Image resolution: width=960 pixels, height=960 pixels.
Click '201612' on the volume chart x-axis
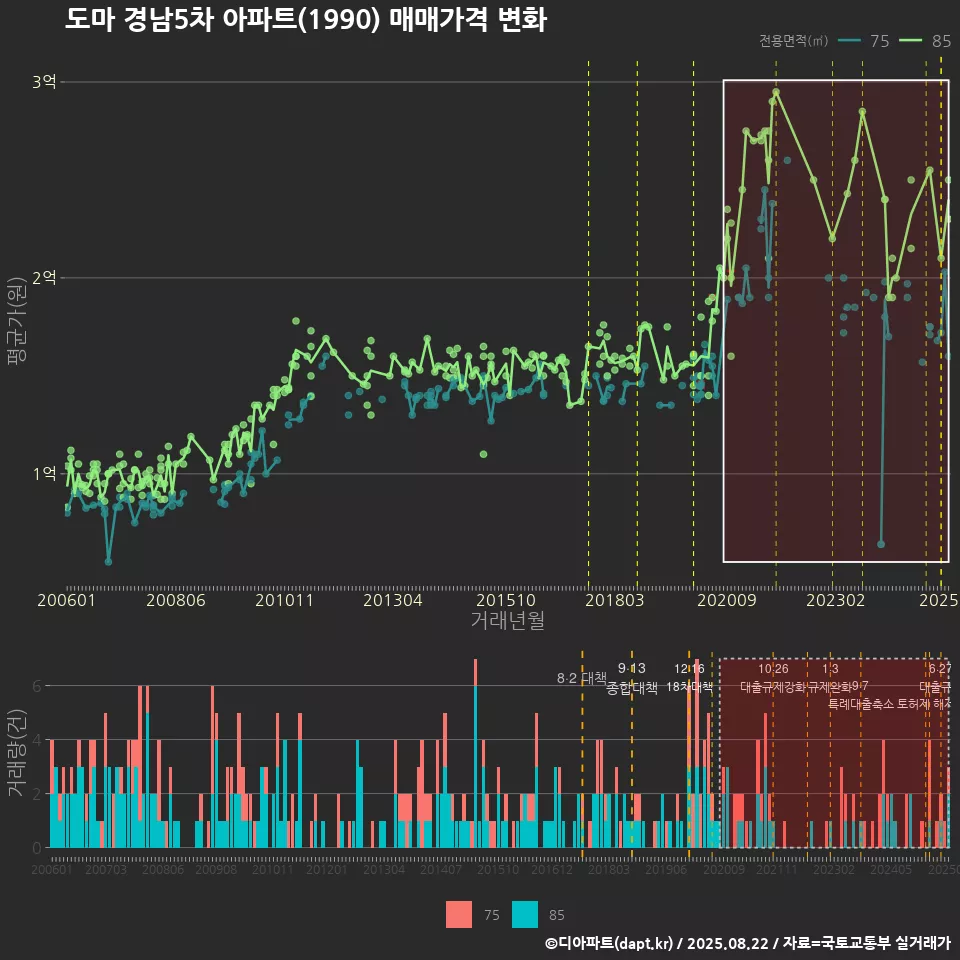point(552,869)
